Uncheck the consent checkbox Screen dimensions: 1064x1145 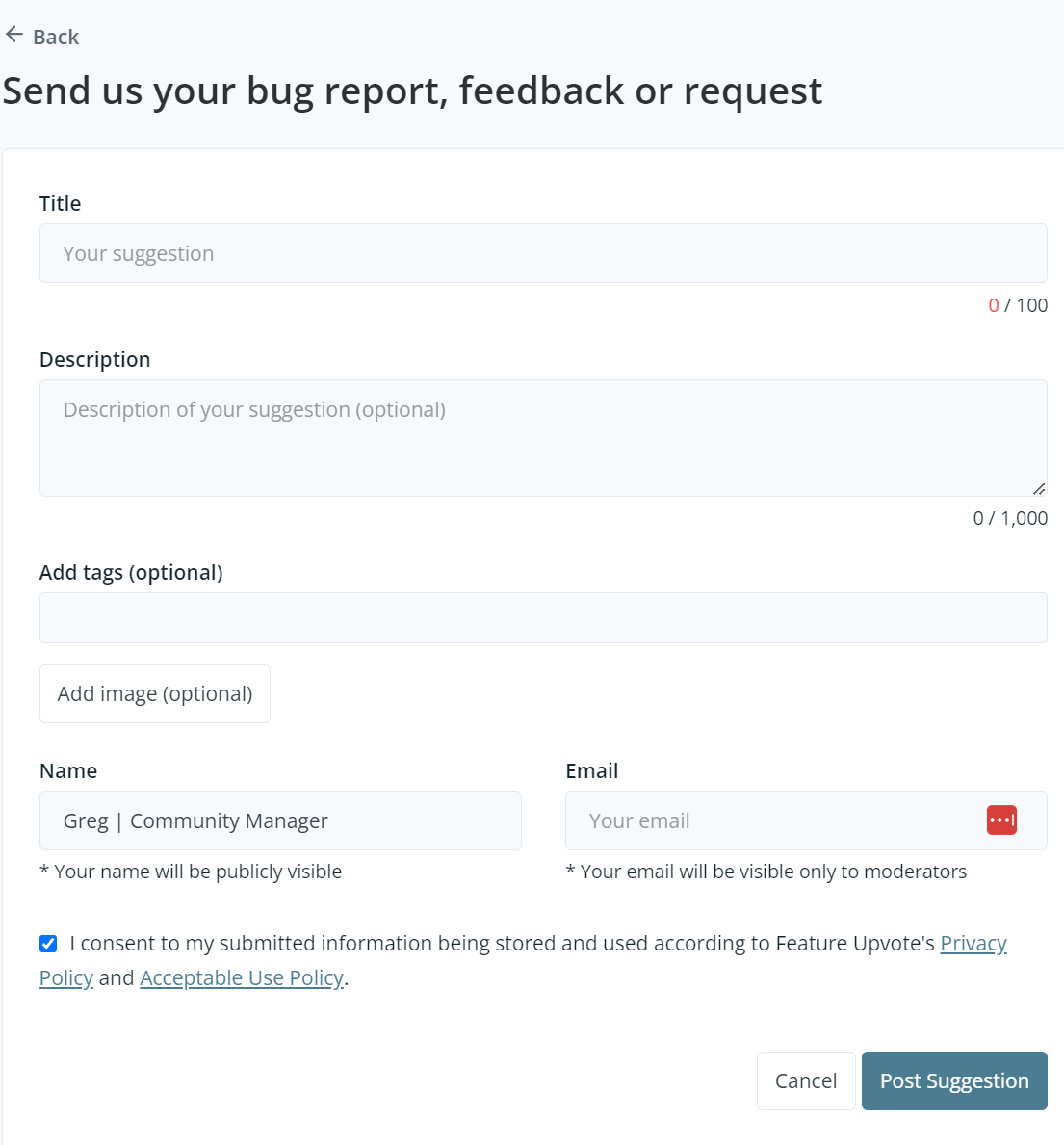[x=48, y=944]
